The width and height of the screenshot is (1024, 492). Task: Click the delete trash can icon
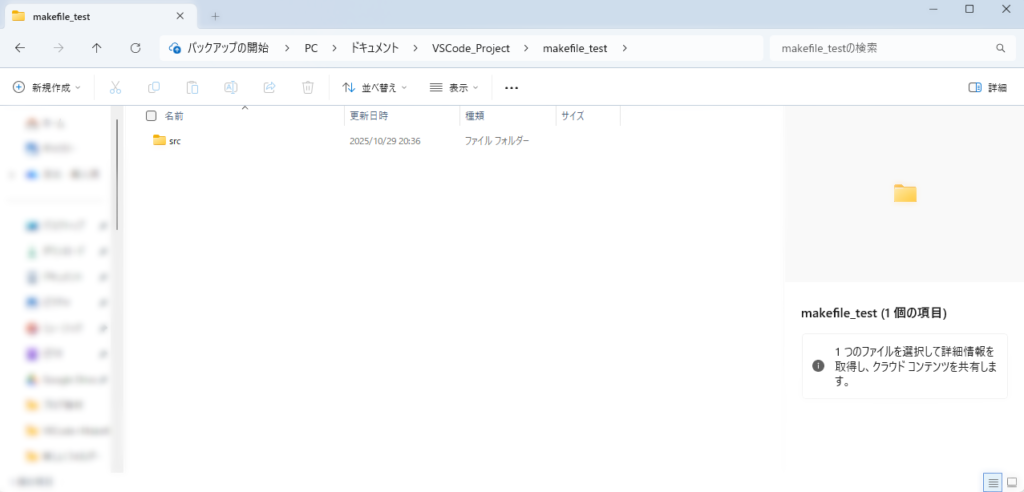click(308, 88)
